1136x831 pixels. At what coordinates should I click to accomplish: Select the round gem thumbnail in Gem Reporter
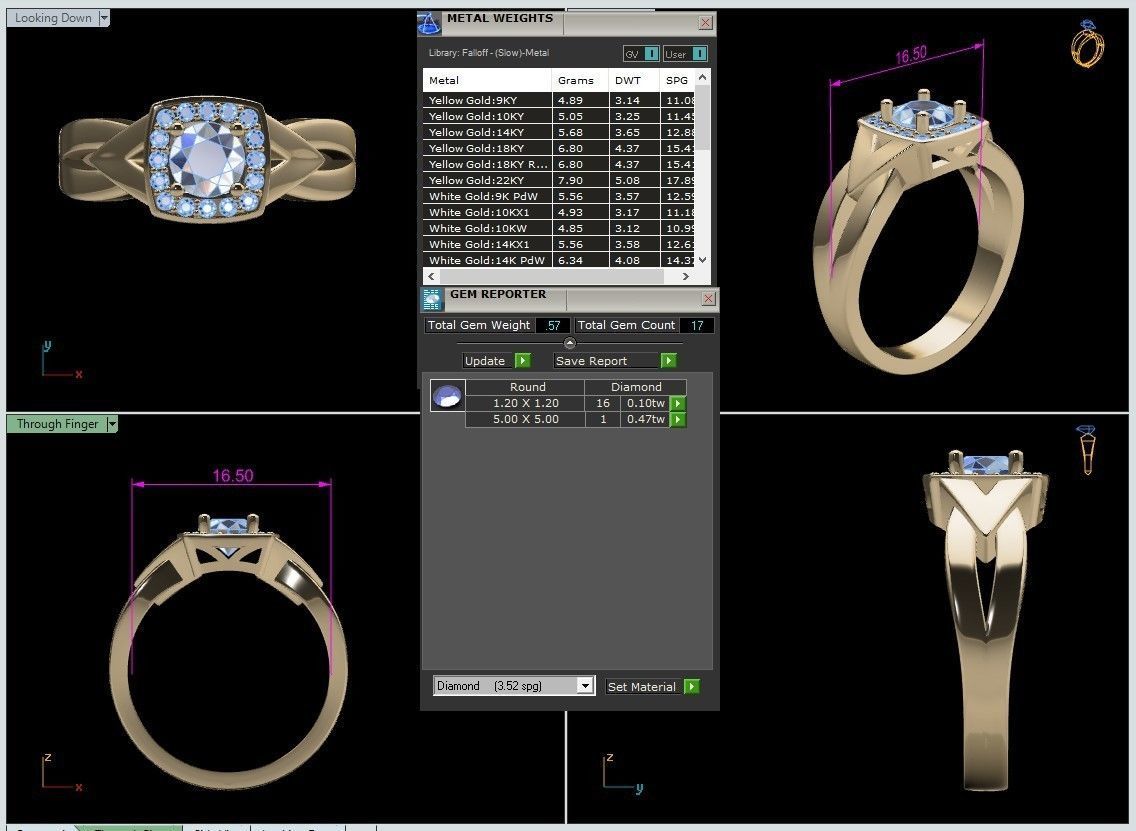(x=447, y=396)
